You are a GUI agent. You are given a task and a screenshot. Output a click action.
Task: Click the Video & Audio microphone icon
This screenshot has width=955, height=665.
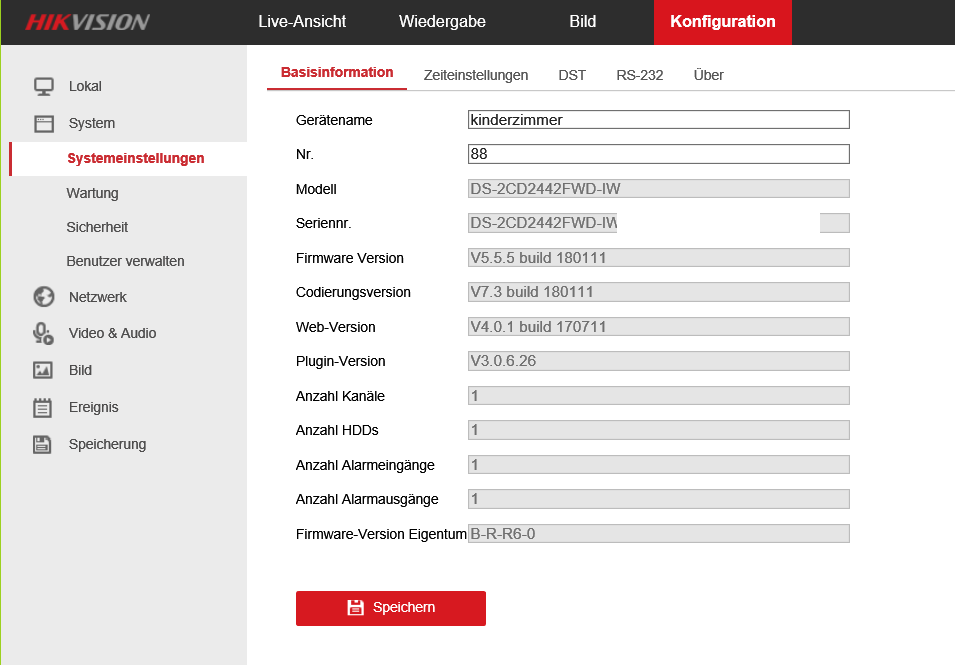43,333
